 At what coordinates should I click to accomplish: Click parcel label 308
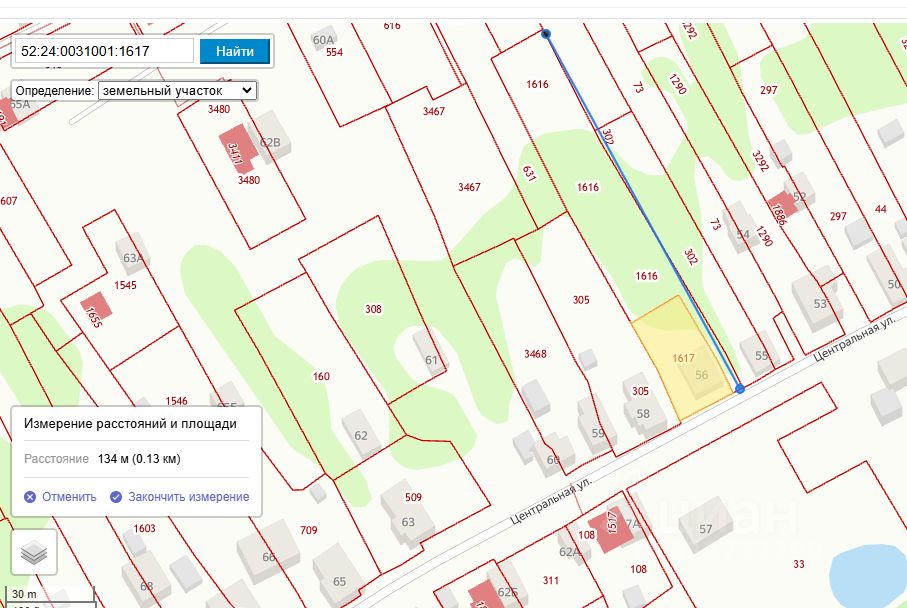(373, 309)
